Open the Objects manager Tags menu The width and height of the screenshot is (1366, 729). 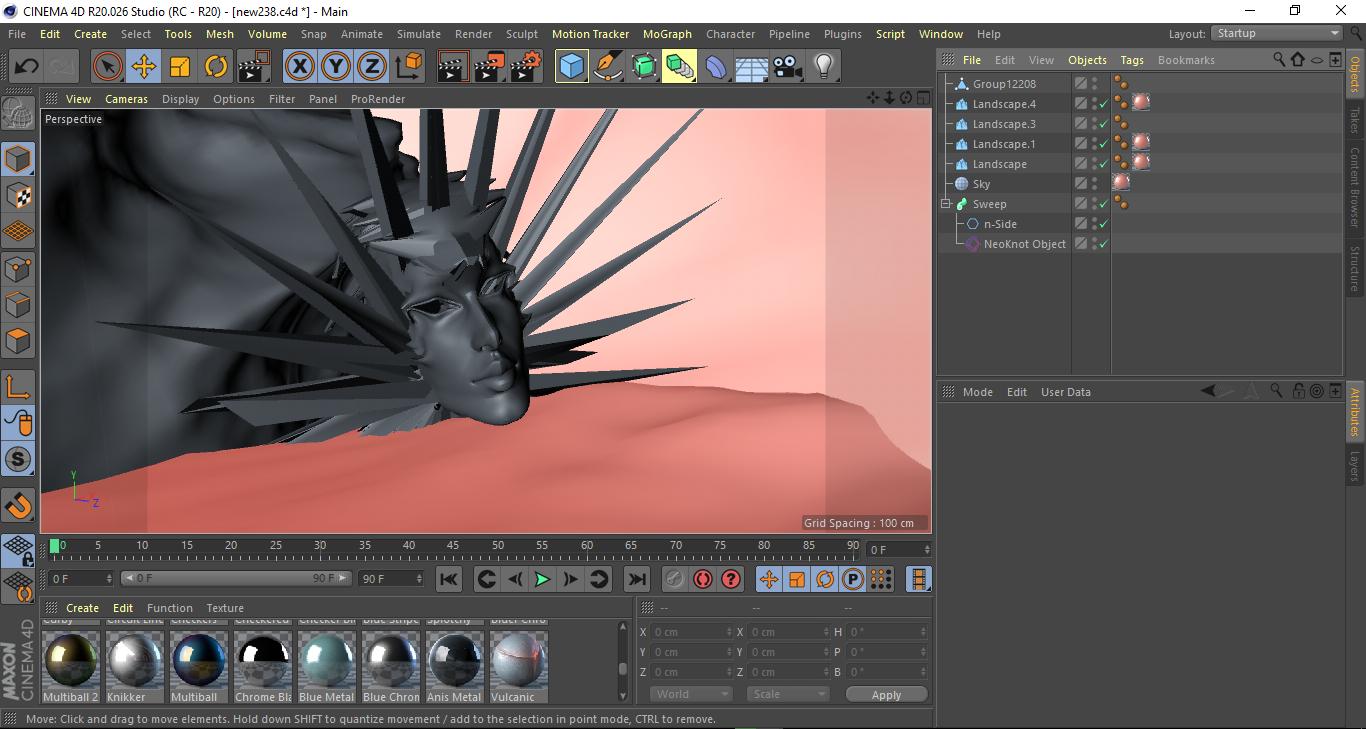(x=1132, y=60)
